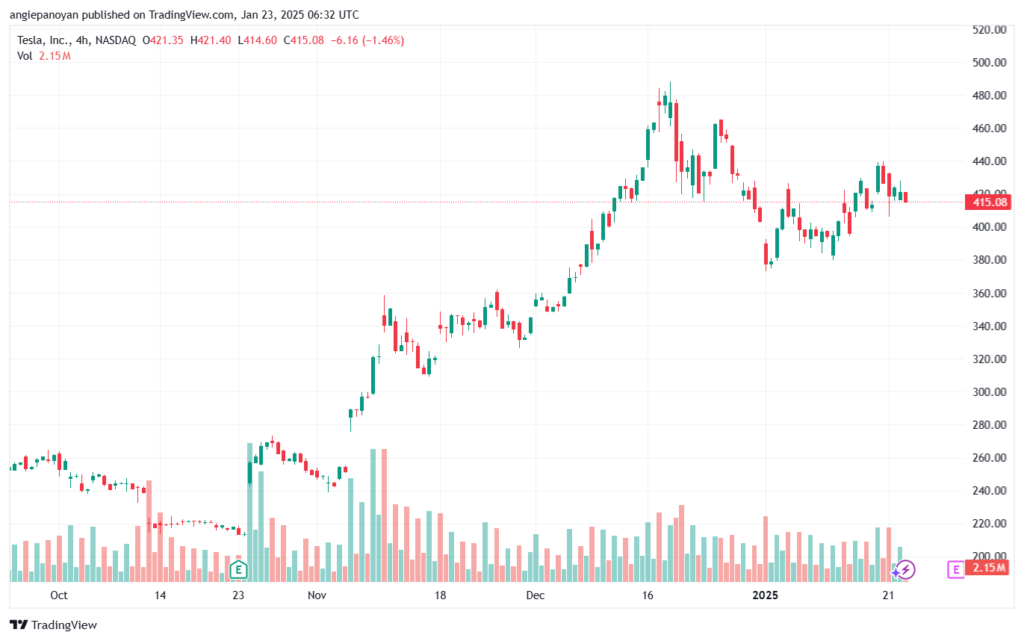Click the purple lightning bolt event icon
This screenshot has height=641, width=1024.
(906, 569)
